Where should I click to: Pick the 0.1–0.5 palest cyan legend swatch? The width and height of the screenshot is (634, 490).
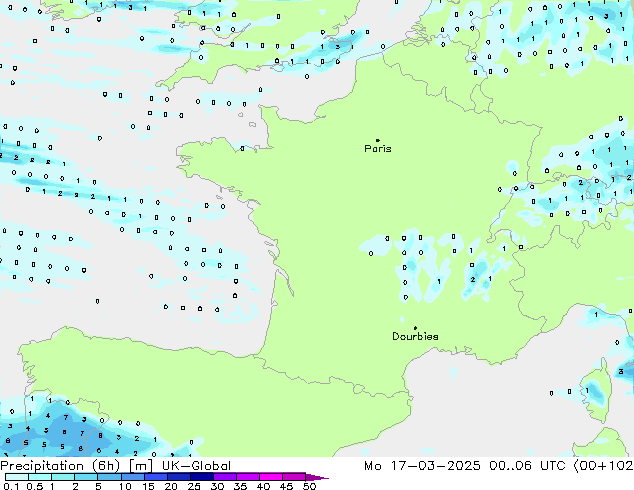click(x=17, y=477)
